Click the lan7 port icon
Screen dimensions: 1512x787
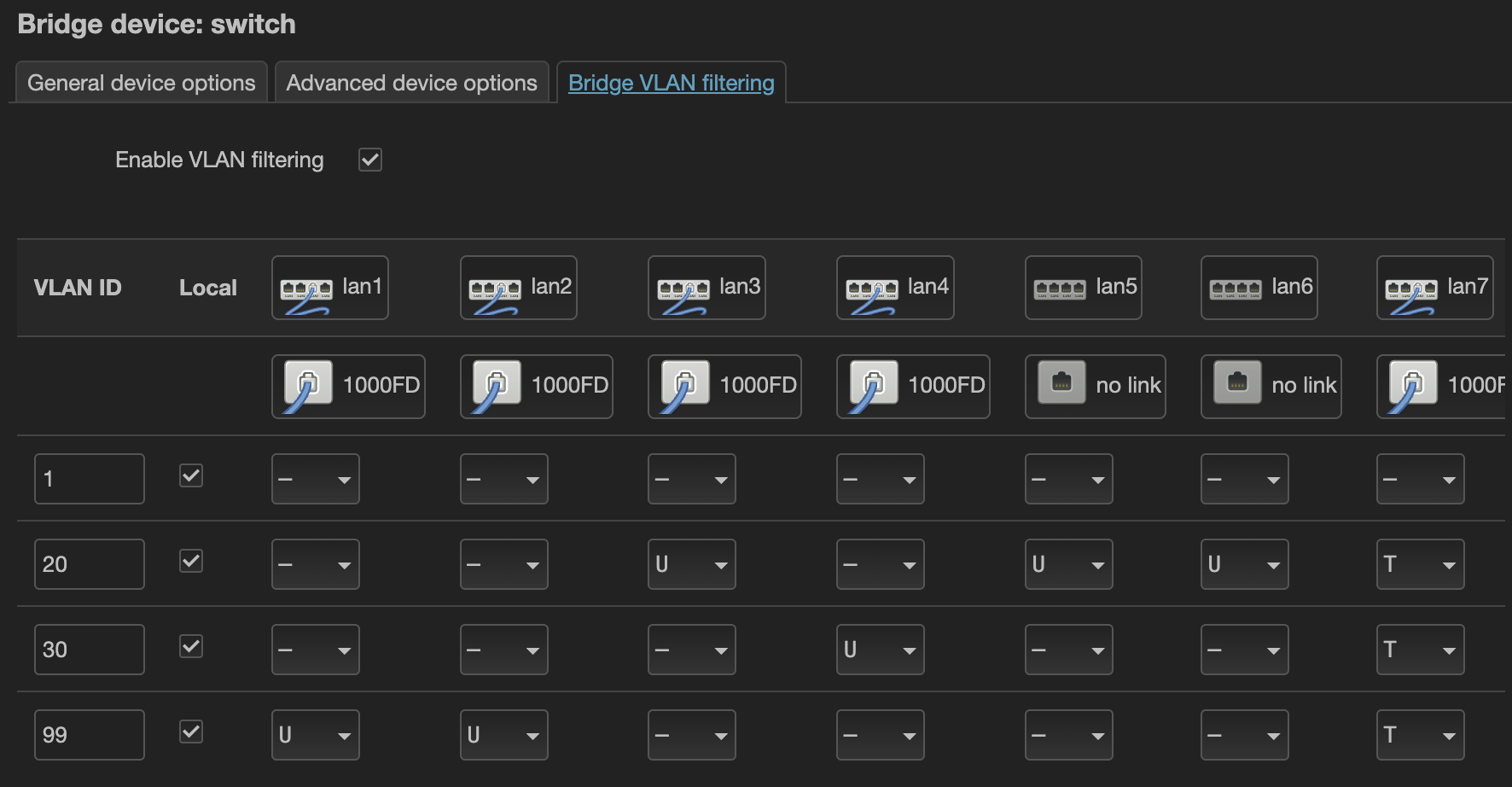[1411, 291]
